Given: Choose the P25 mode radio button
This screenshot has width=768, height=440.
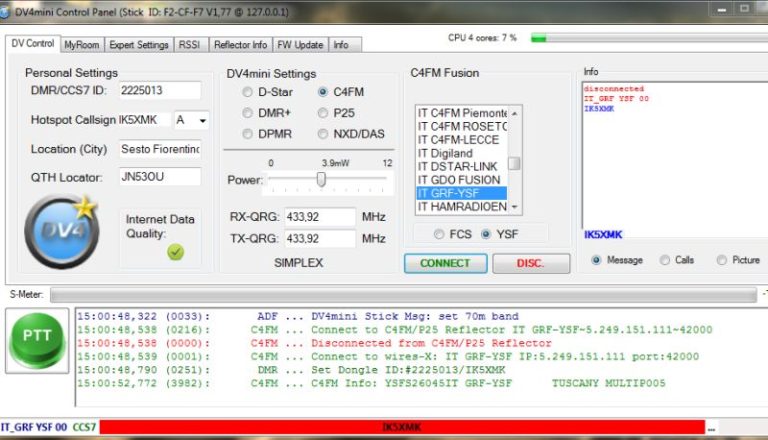Looking at the screenshot, I should click(323, 113).
